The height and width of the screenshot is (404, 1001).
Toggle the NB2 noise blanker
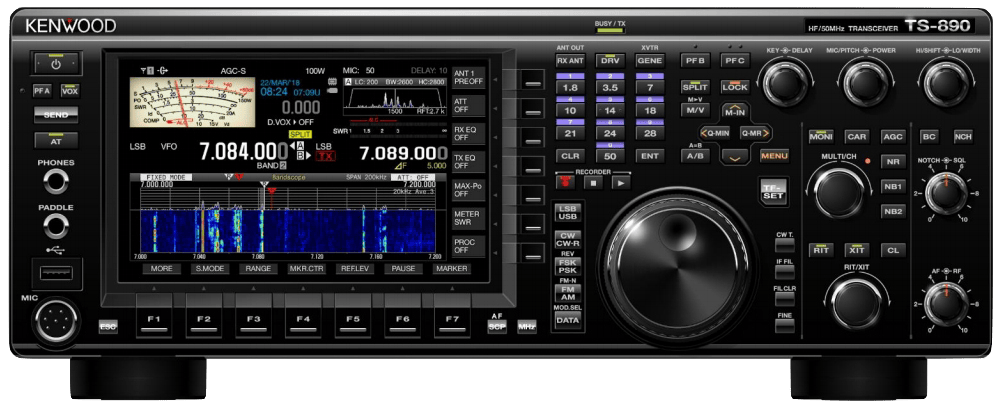tap(892, 211)
